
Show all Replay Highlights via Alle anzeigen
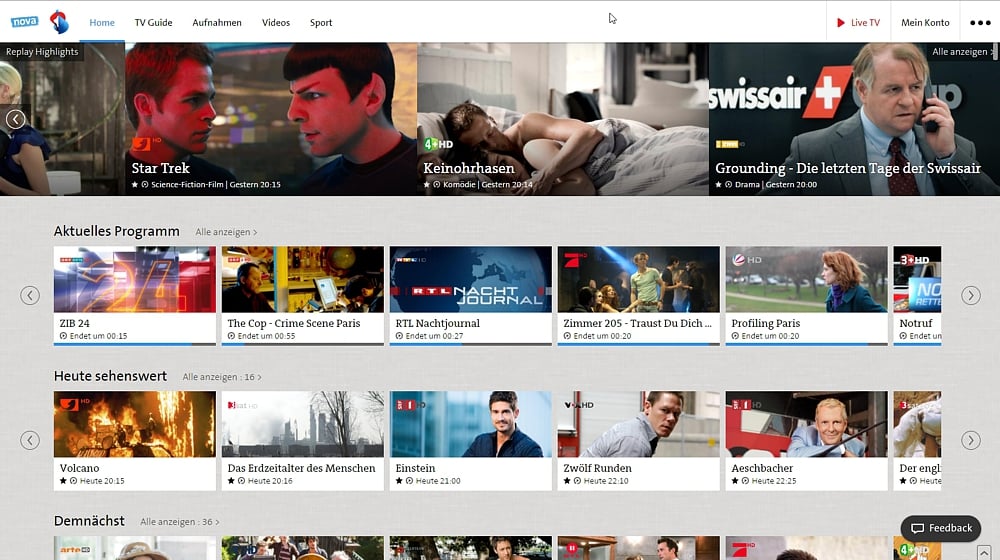962,52
